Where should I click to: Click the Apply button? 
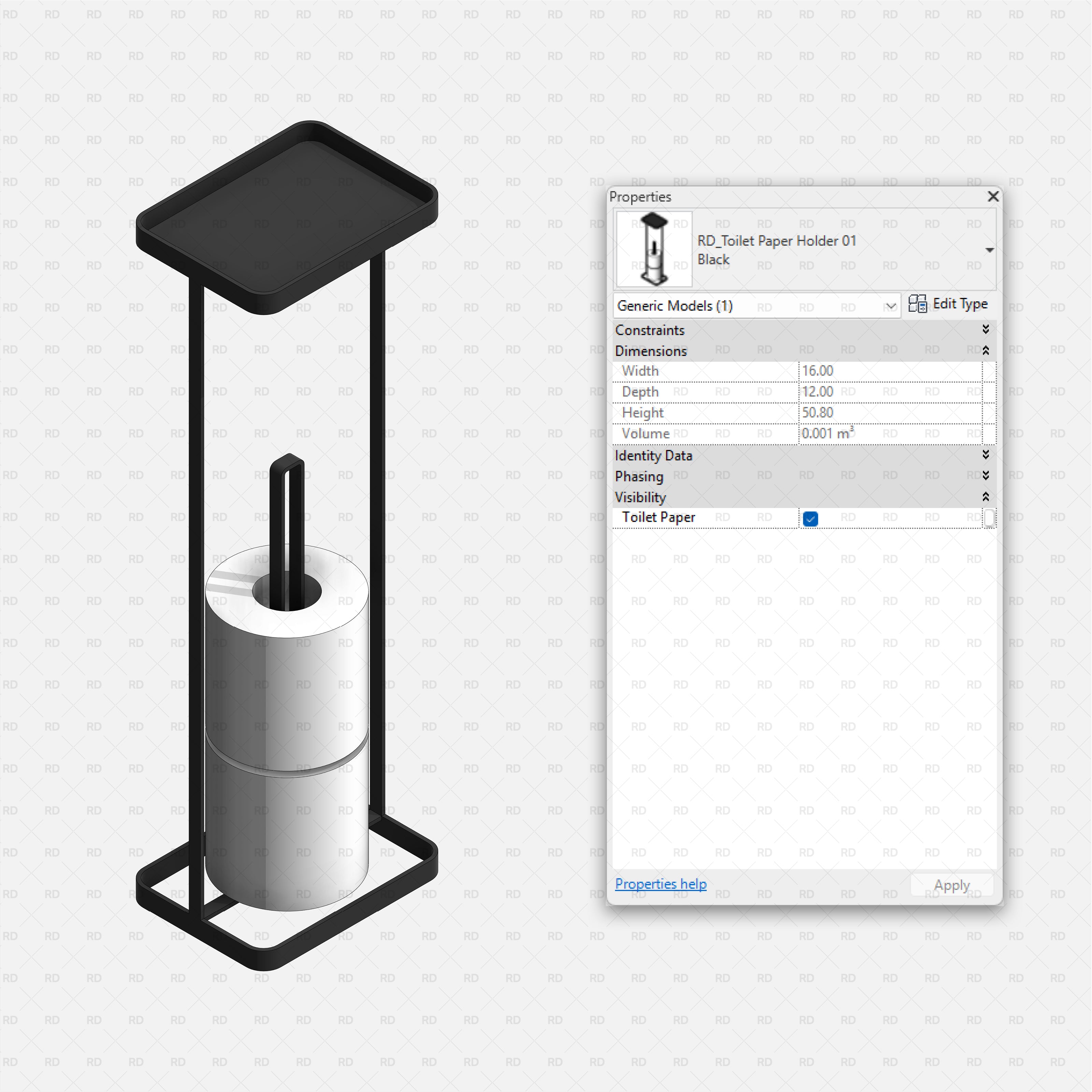coord(952,885)
